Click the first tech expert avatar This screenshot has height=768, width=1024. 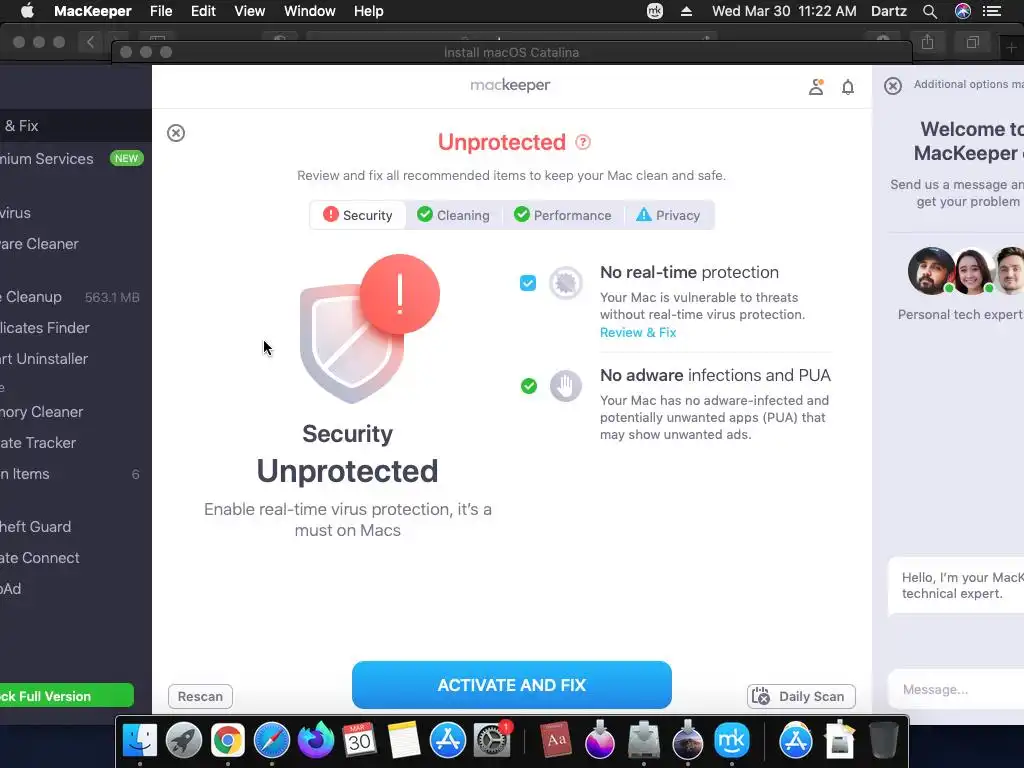click(x=931, y=270)
